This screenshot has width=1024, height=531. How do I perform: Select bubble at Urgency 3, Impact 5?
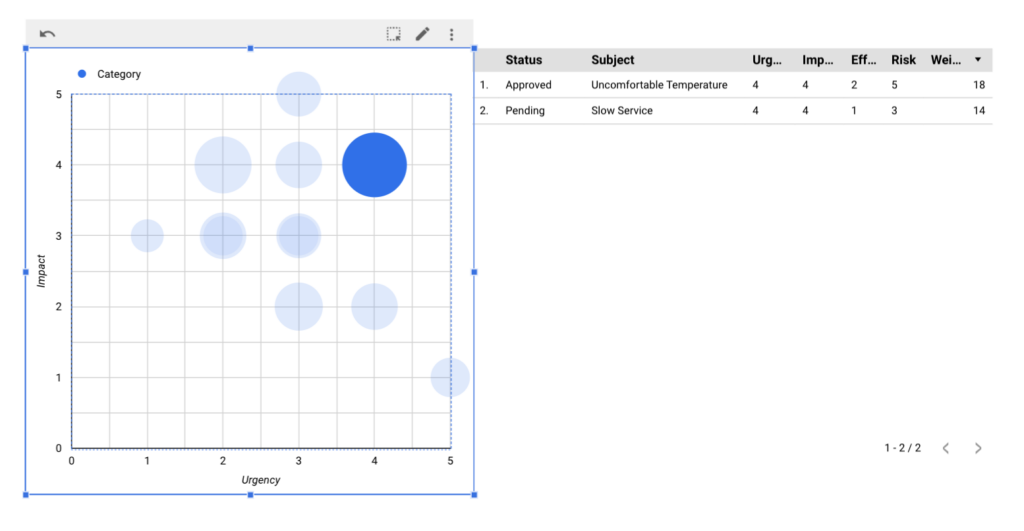(298, 94)
